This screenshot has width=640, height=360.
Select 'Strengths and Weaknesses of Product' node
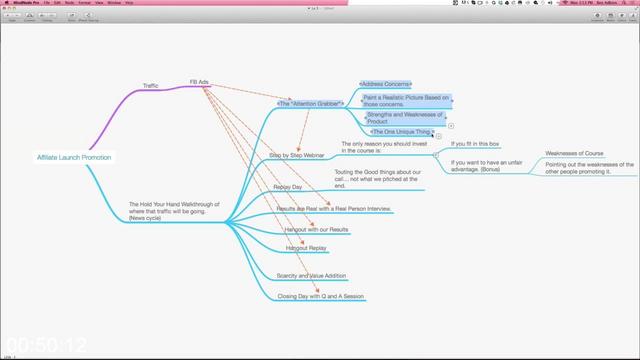click(x=405, y=118)
